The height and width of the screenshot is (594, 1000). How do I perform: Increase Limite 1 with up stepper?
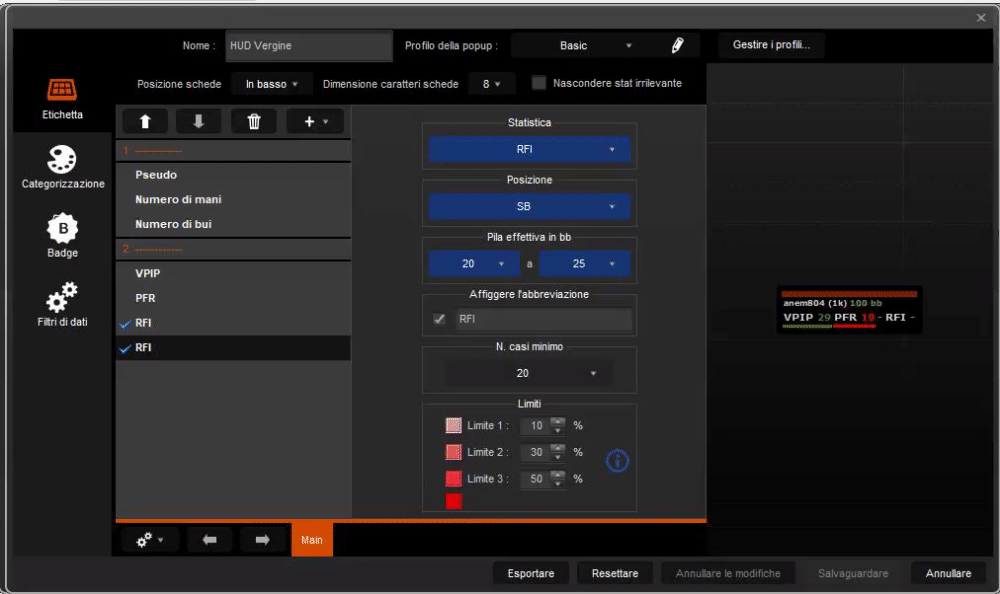point(558,422)
